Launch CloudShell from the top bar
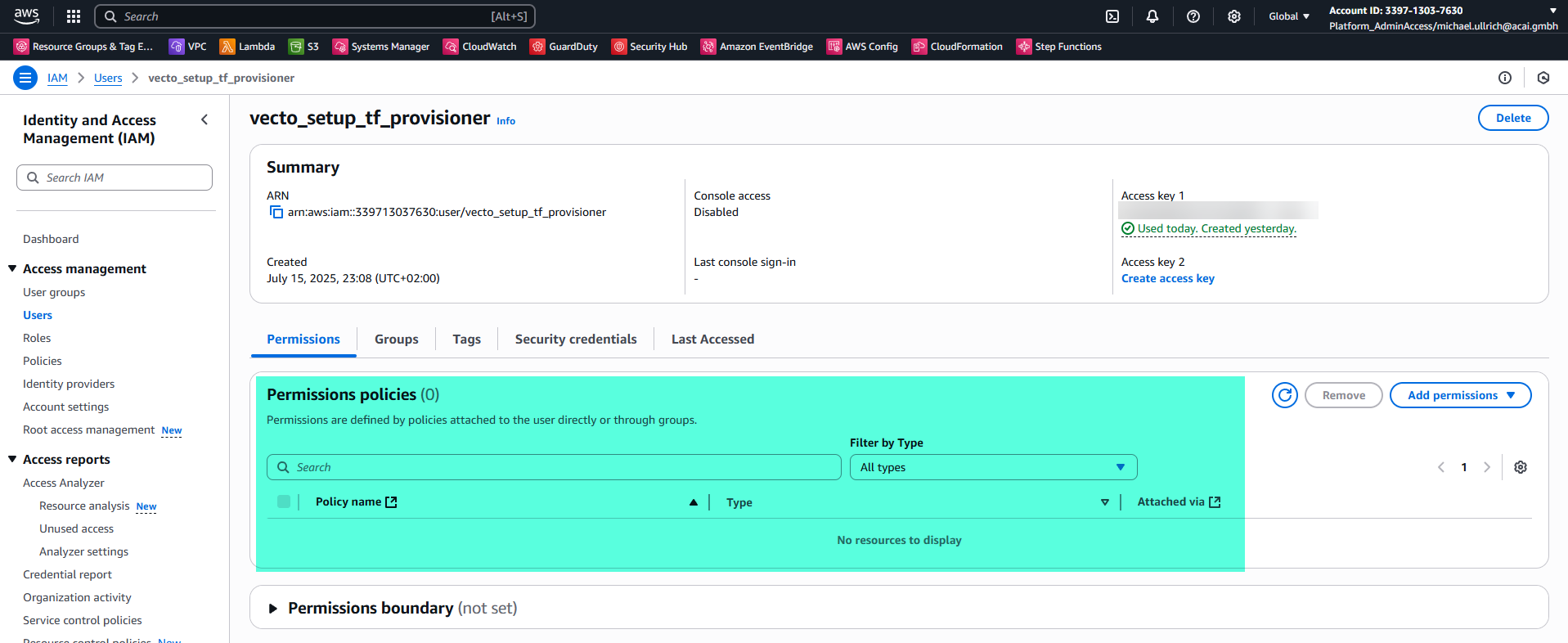 [x=1112, y=16]
